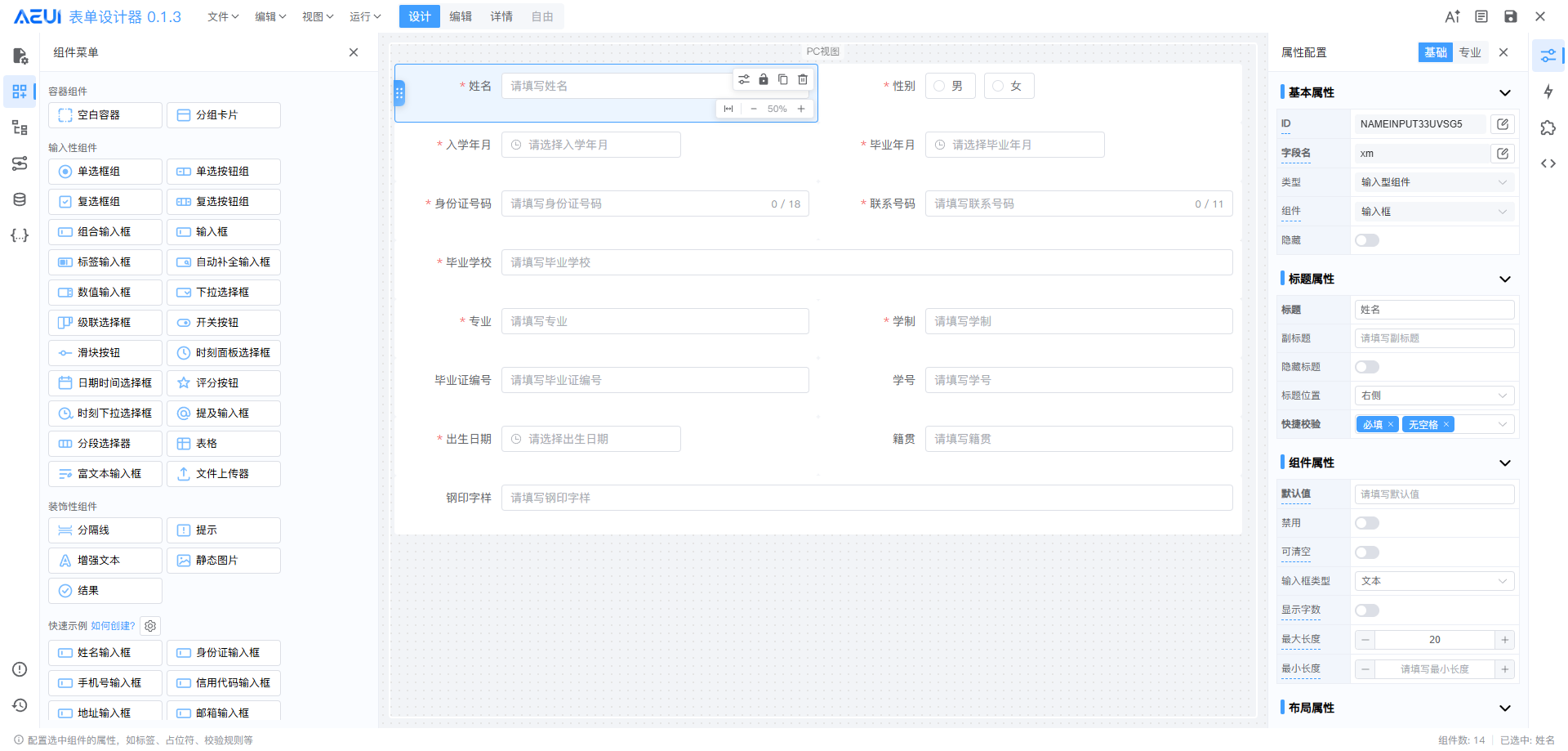Select the code view </> icon in right rail

(1548, 163)
